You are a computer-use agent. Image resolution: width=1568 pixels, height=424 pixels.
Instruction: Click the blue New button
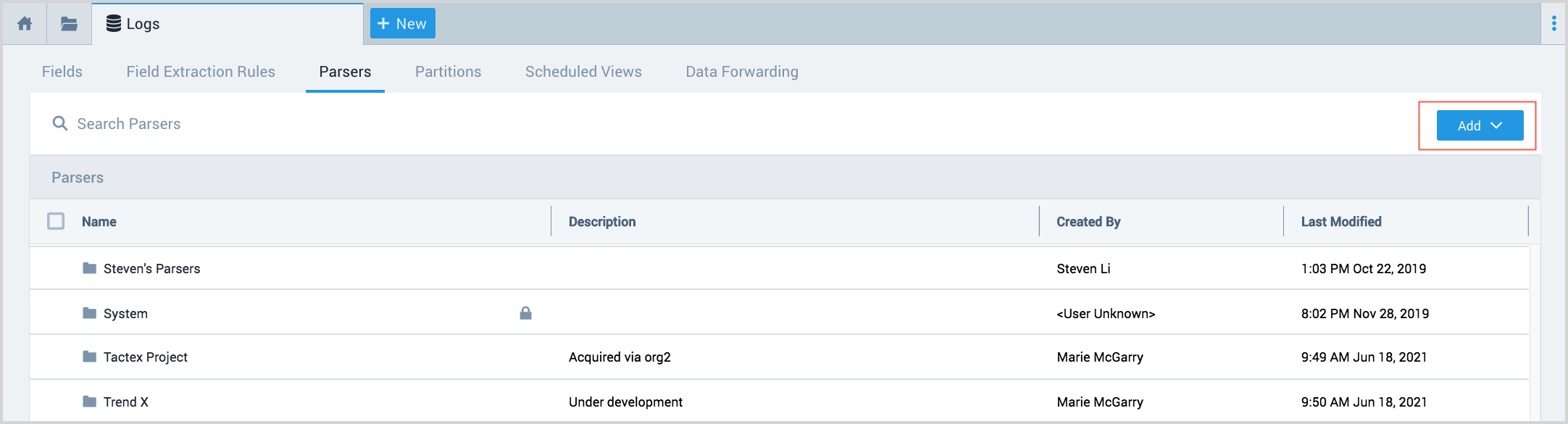tap(402, 24)
